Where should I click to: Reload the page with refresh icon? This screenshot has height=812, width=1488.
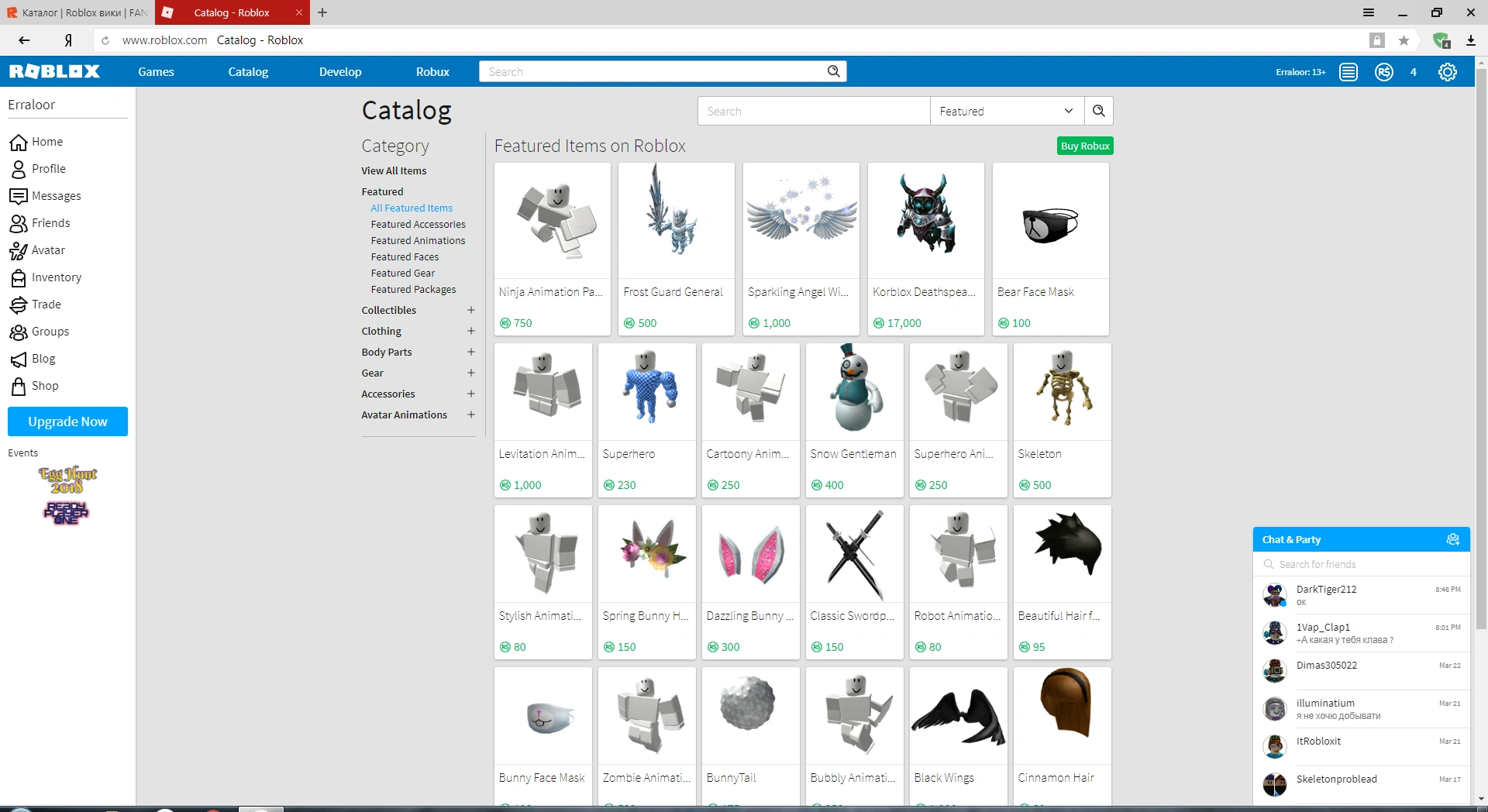click(105, 40)
